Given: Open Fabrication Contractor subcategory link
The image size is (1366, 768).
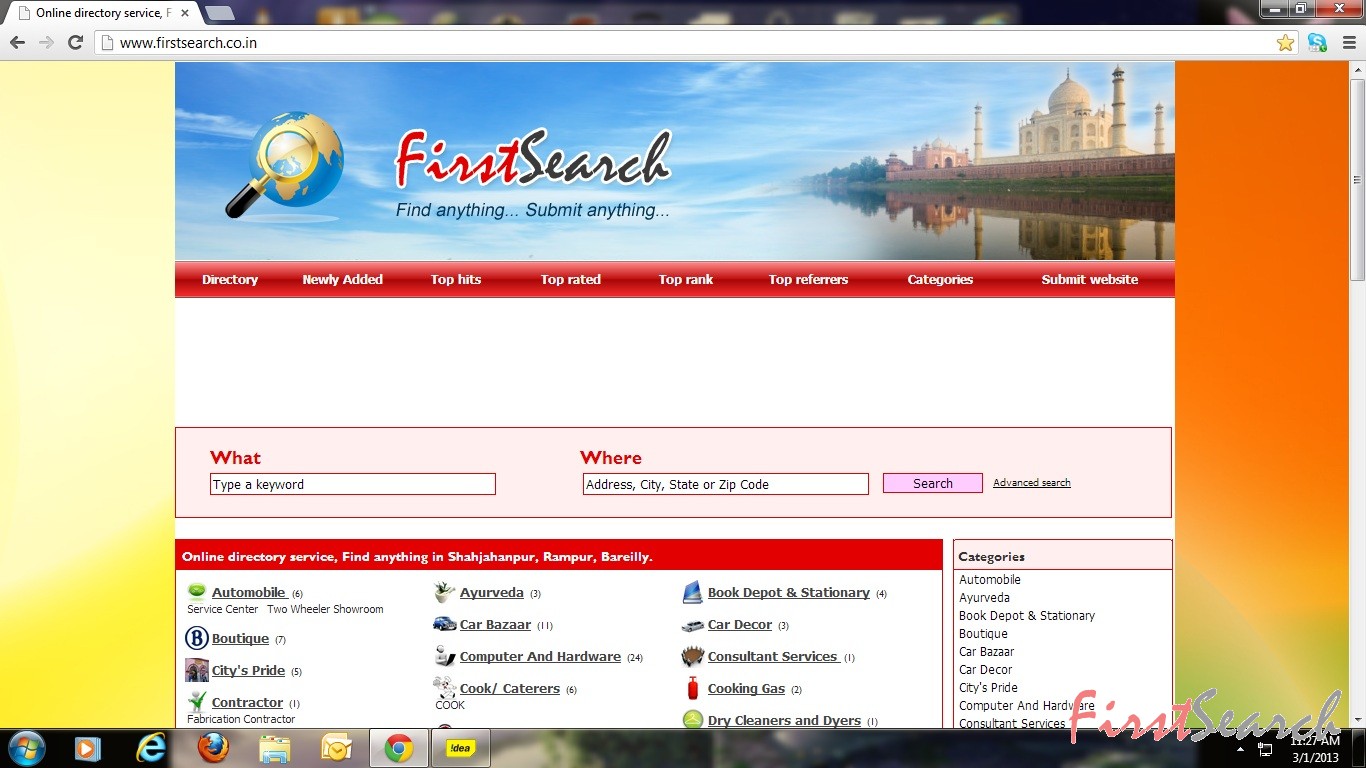Looking at the screenshot, I should [x=241, y=719].
